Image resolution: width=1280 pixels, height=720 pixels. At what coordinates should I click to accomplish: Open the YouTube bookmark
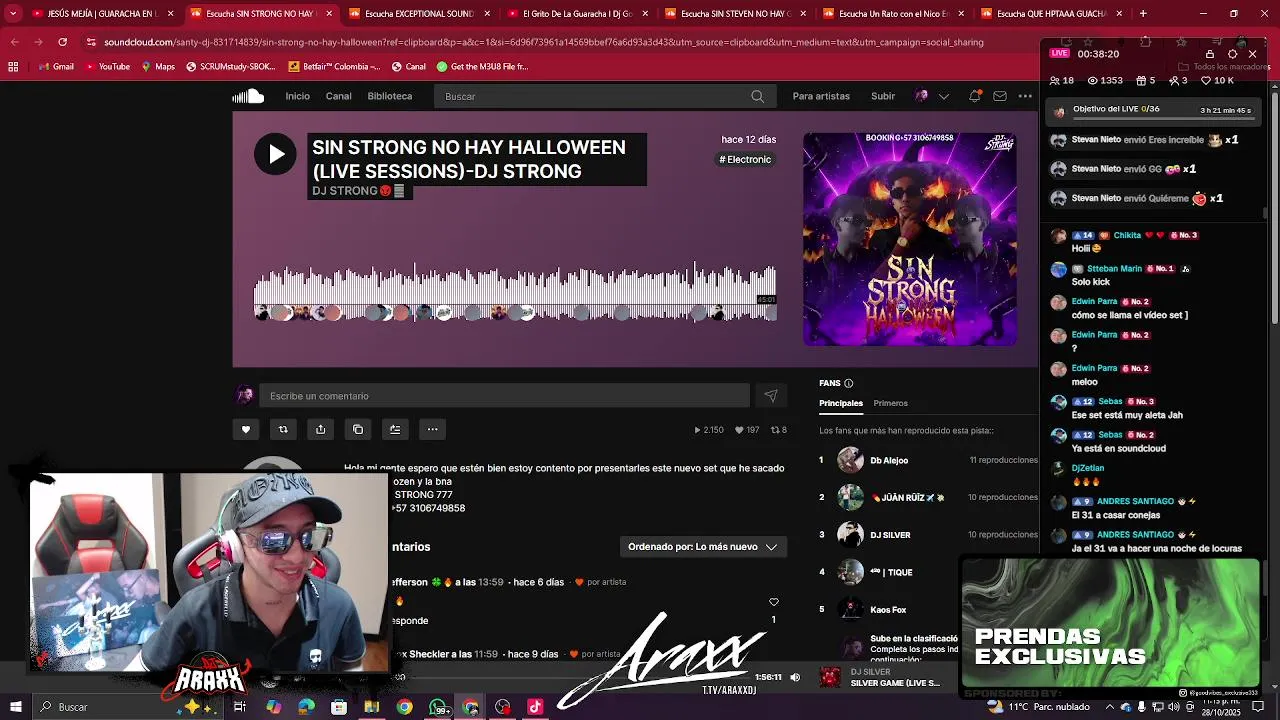point(107,66)
